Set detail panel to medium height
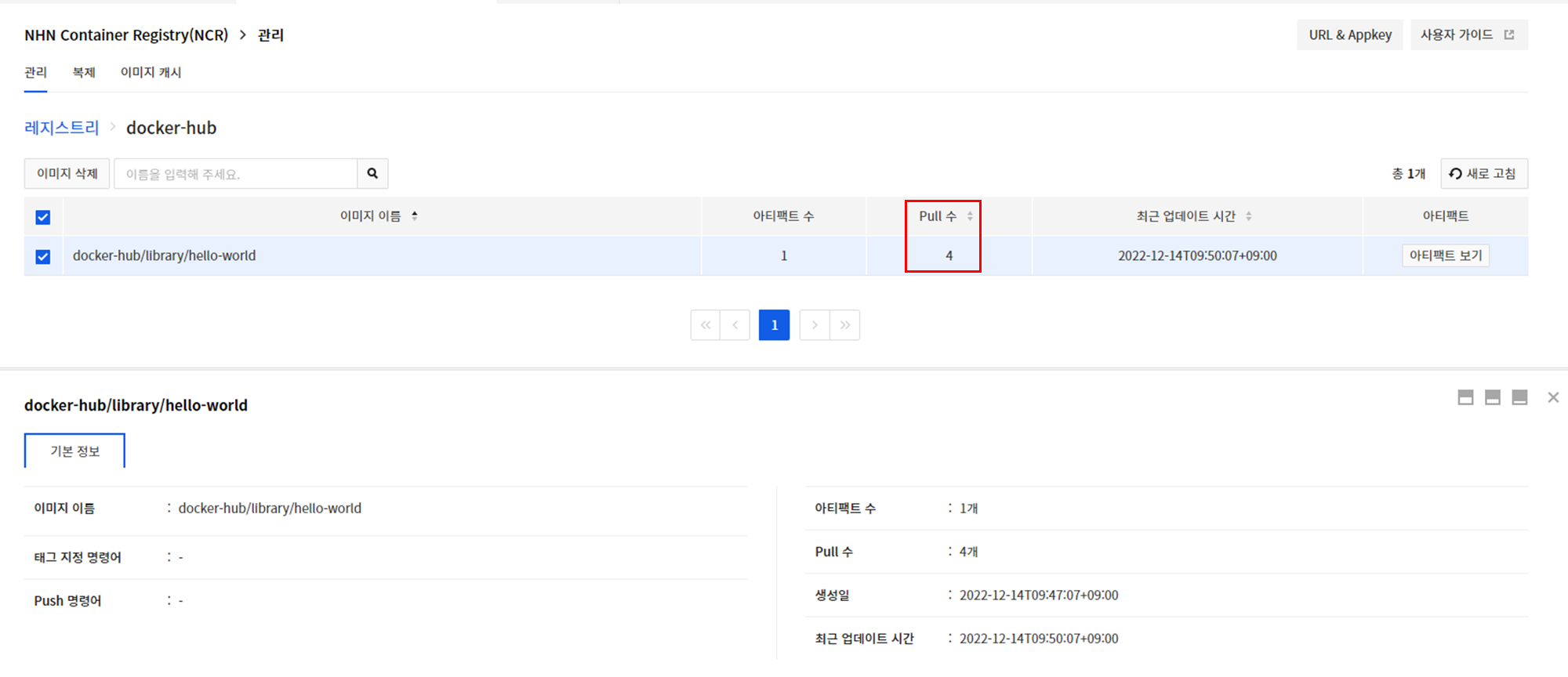Screen dimensions: 1568x677 tap(1493, 397)
